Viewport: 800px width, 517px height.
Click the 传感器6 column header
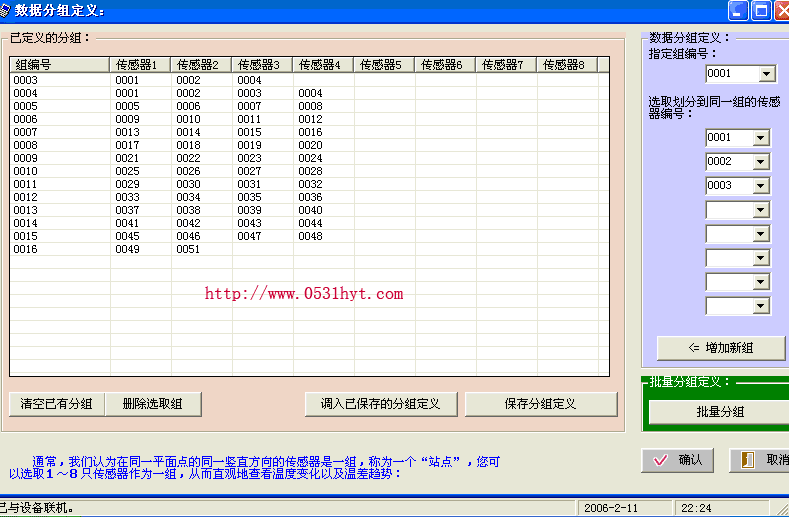point(445,65)
